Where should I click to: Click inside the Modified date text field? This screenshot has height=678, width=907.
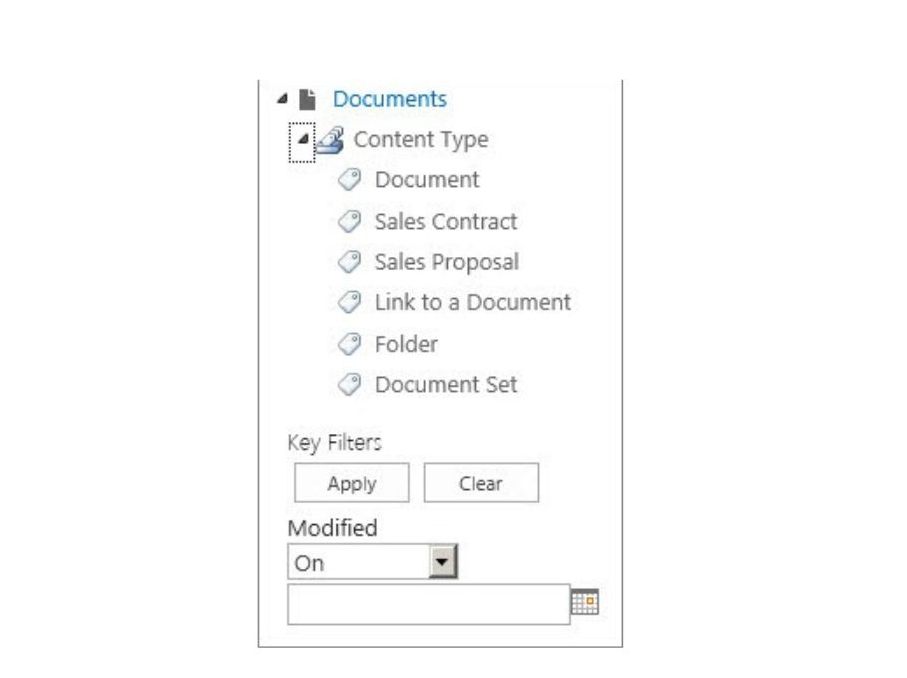(428, 604)
